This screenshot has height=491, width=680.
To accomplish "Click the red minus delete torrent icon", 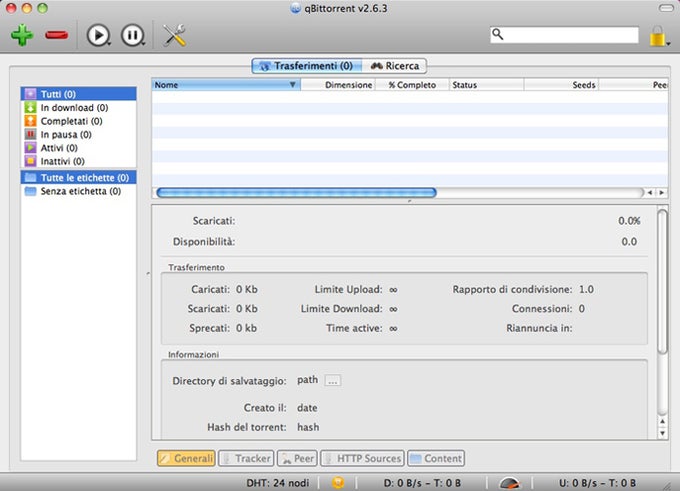I will point(56,35).
